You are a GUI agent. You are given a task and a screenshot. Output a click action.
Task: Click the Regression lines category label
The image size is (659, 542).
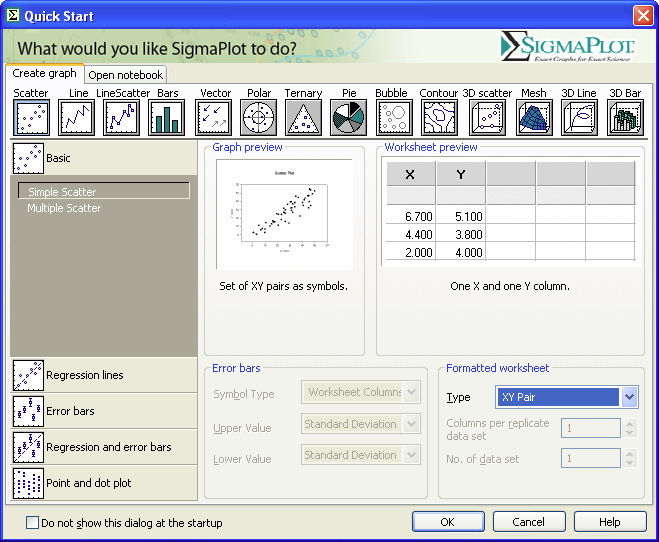pos(85,375)
